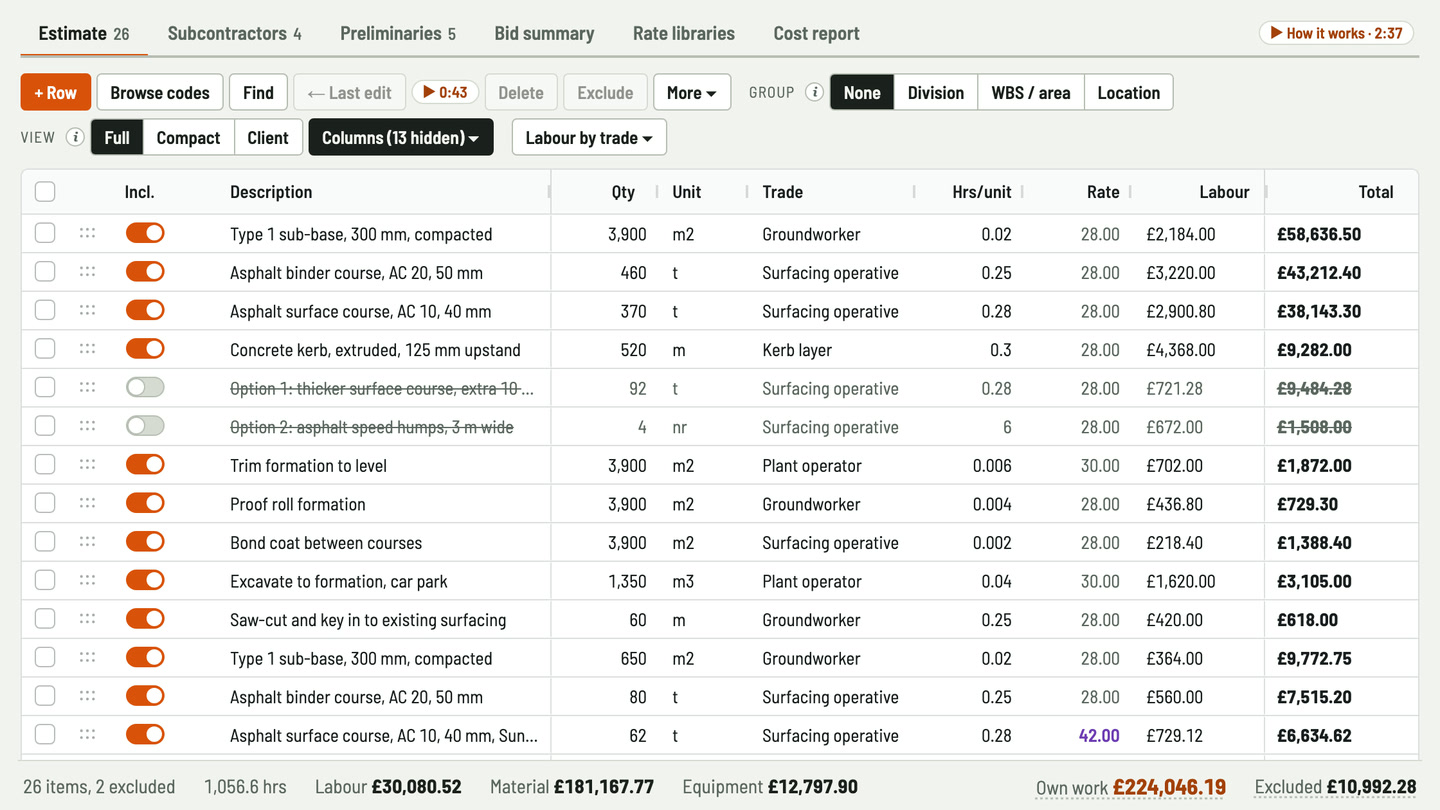Click drag handle on Option 2 speed humps row

(x=87, y=426)
